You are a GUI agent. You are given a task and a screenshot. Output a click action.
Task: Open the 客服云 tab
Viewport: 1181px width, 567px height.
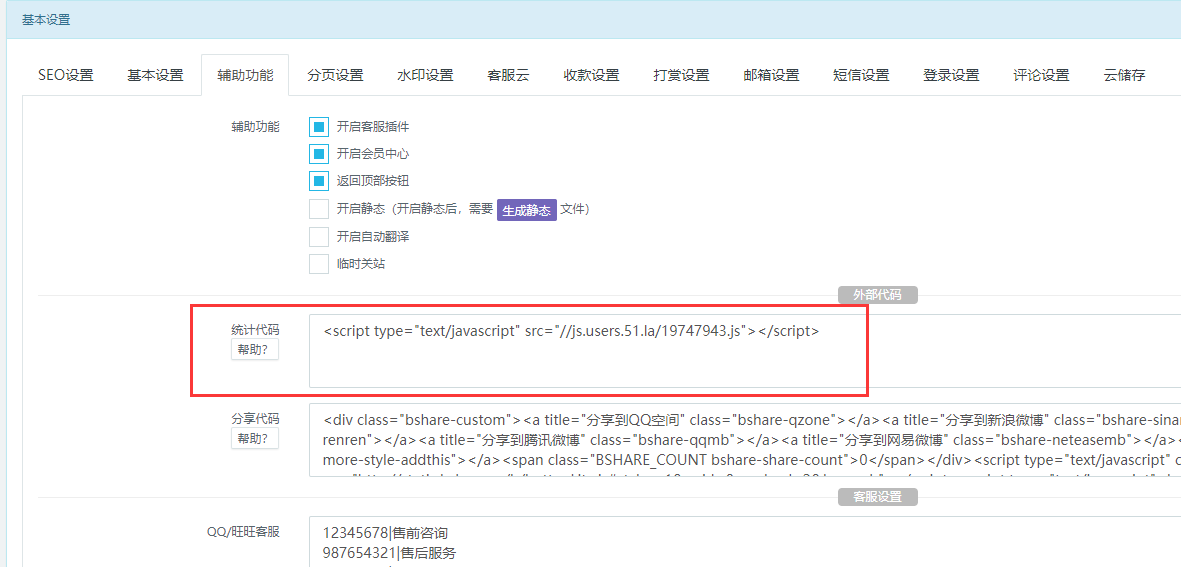[x=508, y=75]
